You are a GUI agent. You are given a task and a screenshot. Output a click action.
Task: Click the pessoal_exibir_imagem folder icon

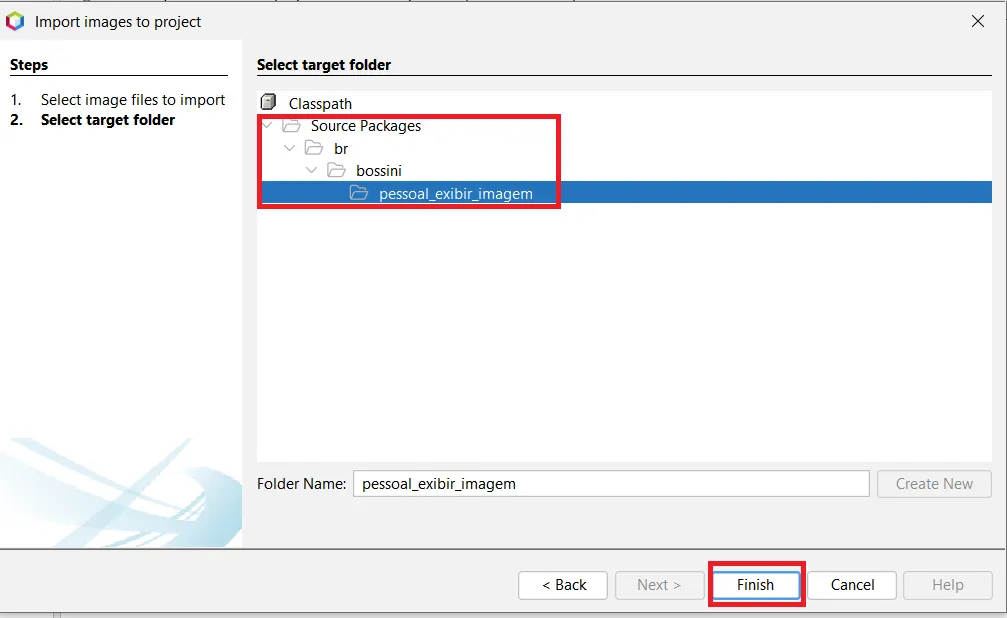click(x=359, y=193)
